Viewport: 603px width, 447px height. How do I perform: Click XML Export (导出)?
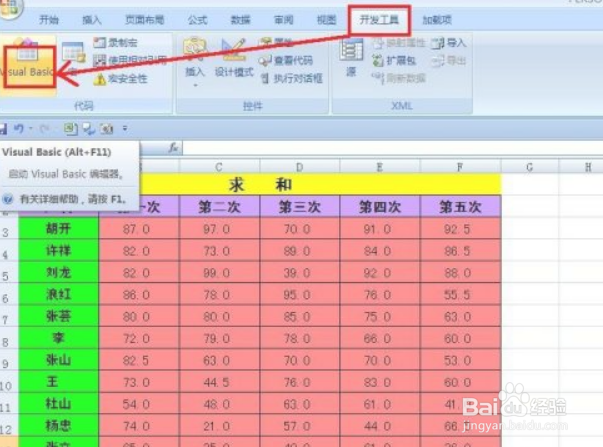point(449,61)
